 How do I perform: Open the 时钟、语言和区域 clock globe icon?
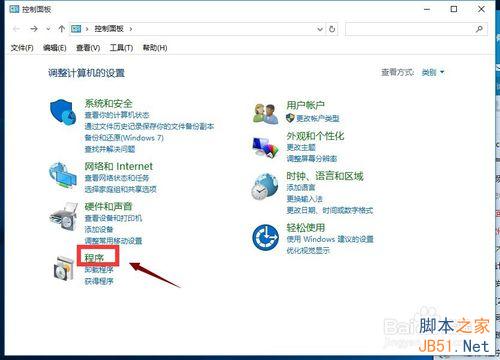[x=265, y=186]
